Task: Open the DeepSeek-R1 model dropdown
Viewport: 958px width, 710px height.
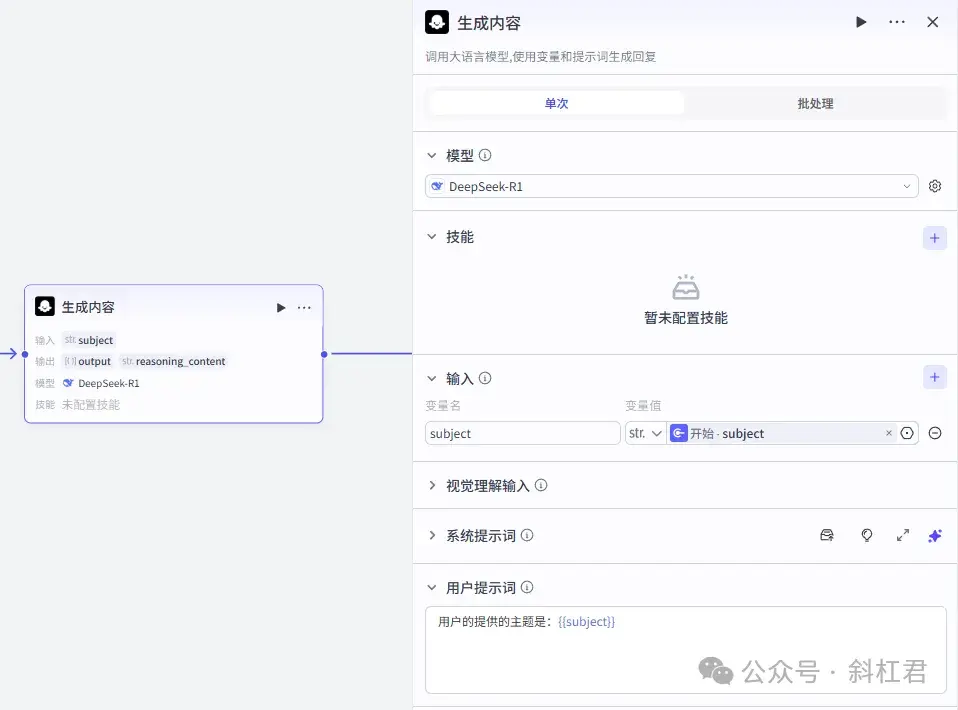Action: (671, 186)
